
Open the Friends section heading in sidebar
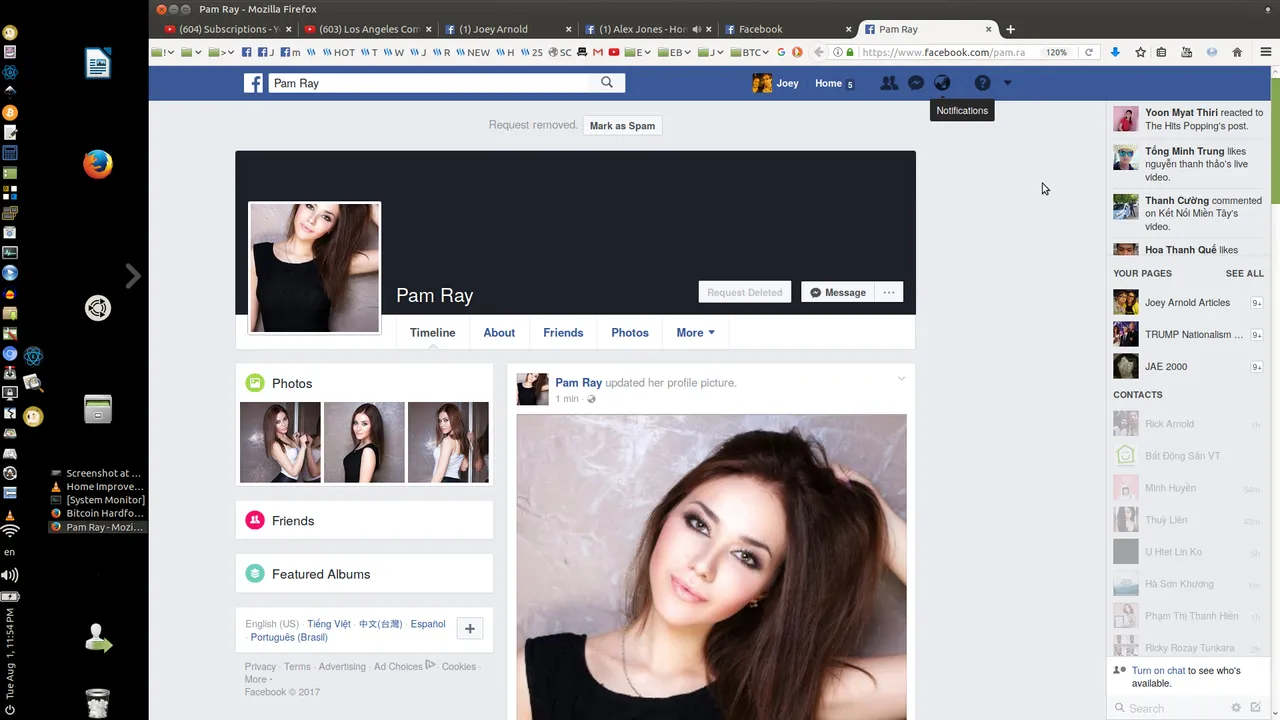[293, 521]
